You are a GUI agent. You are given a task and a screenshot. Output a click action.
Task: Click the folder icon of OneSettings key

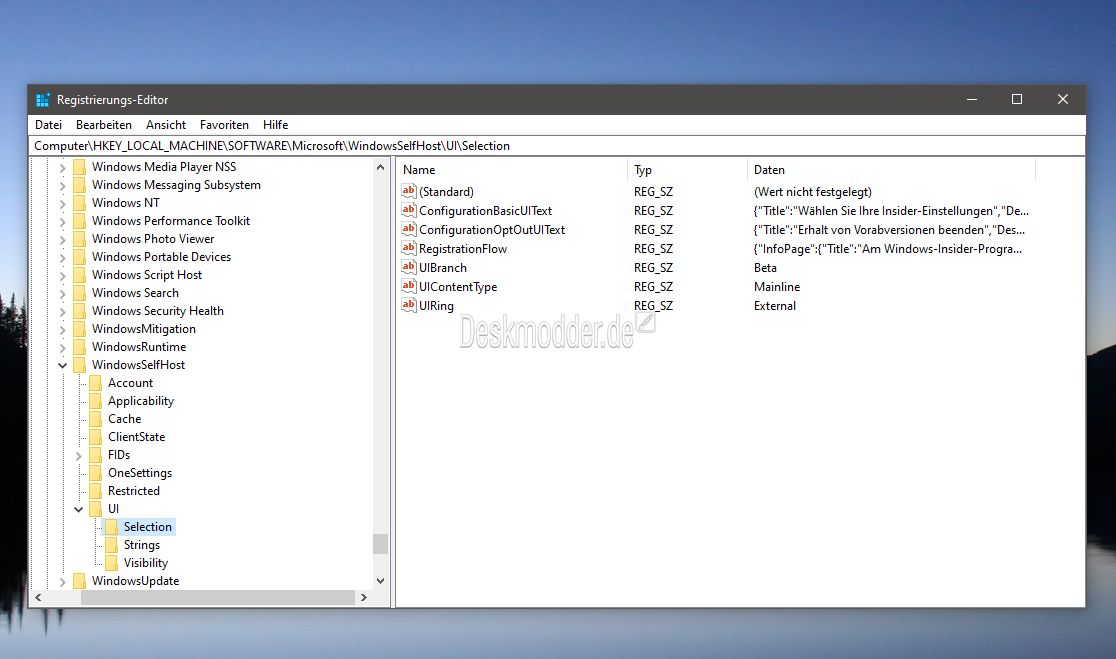(95, 473)
